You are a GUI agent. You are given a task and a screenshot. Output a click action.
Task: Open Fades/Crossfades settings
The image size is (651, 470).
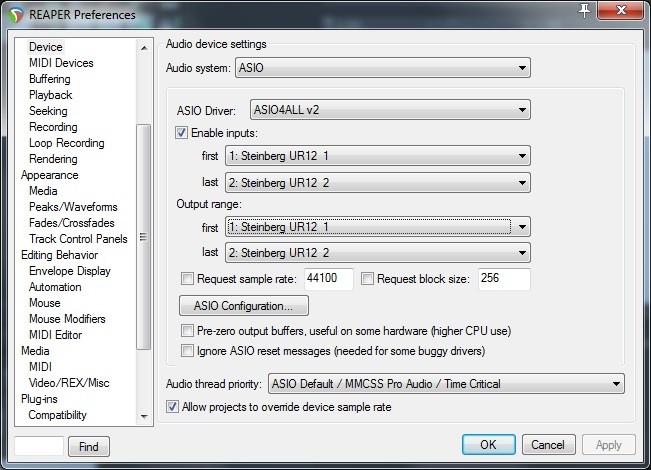[71, 223]
